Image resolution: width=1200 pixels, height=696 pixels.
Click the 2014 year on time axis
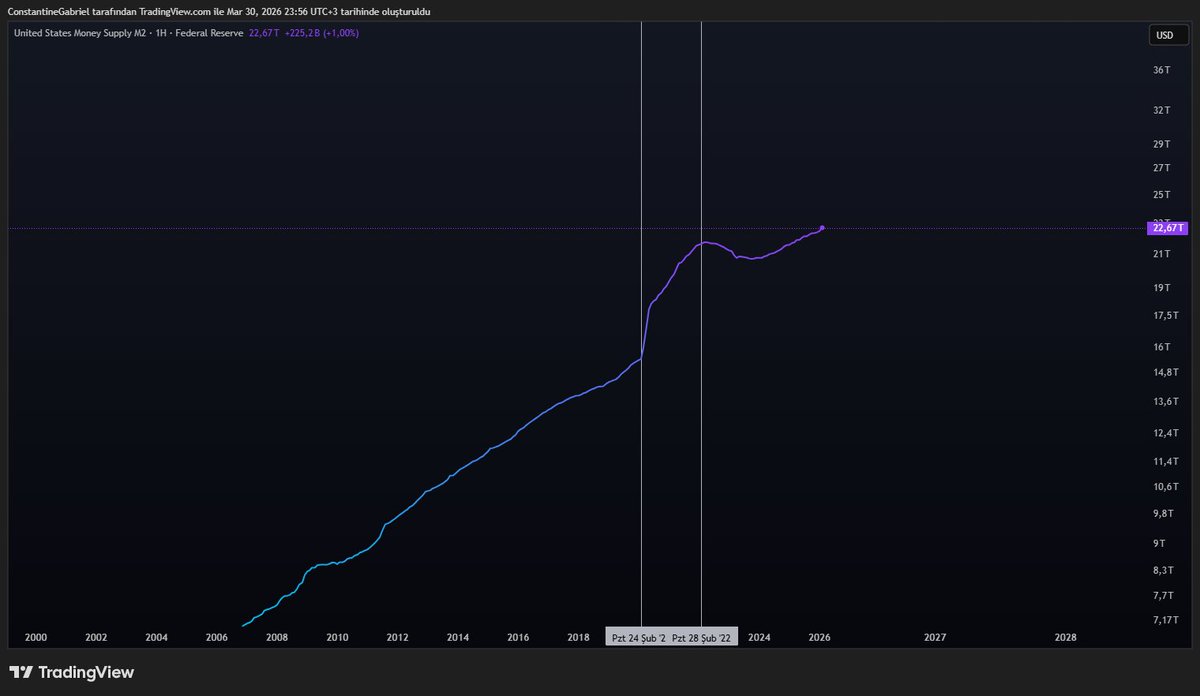coord(458,637)
